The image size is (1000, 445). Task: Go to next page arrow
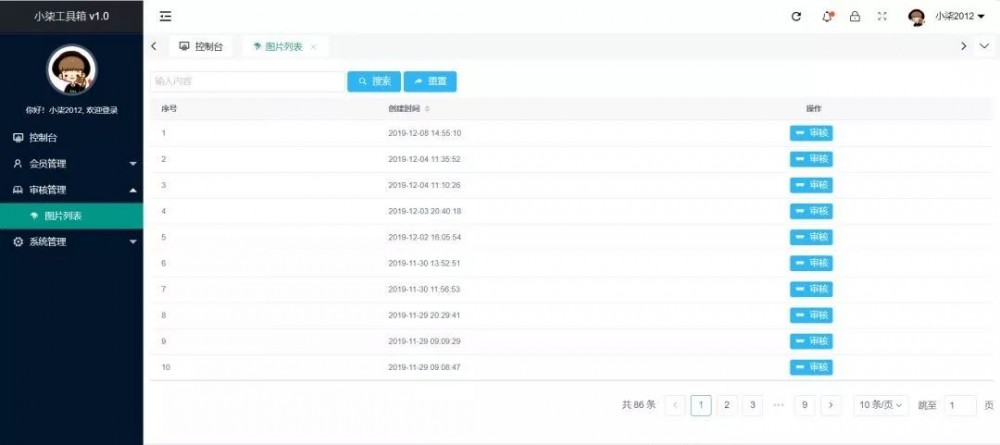click(x=830, y=405)
